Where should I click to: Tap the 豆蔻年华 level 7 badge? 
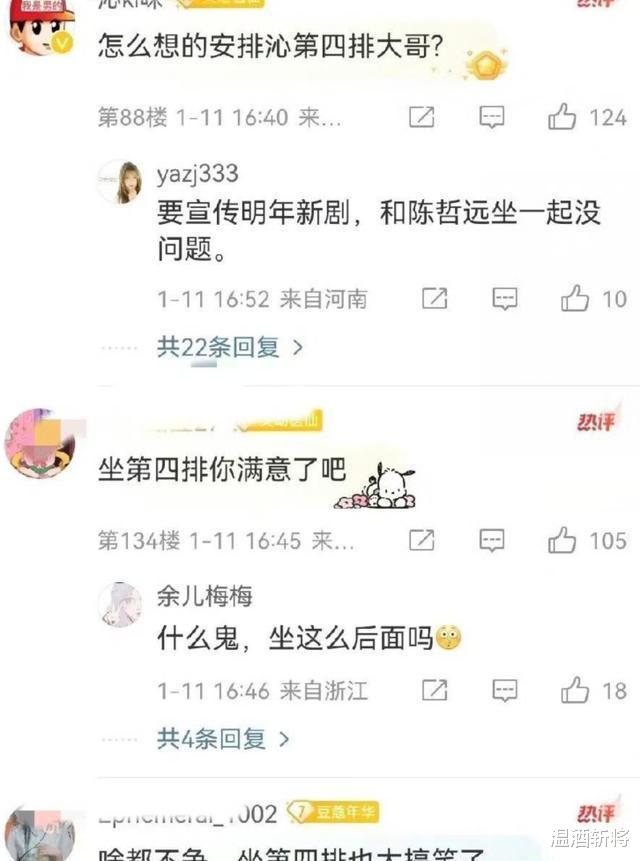pyautogui.click(x=333, y=812)
